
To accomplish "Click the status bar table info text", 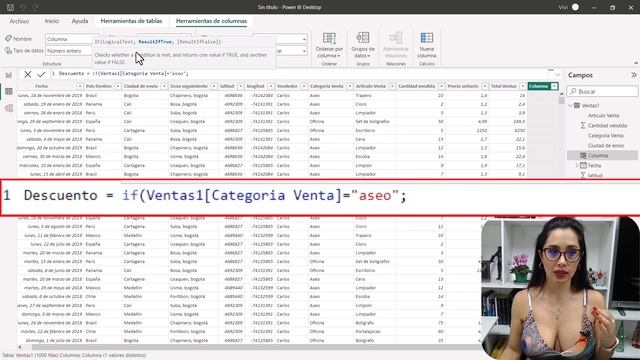I will tap(74, 356).
